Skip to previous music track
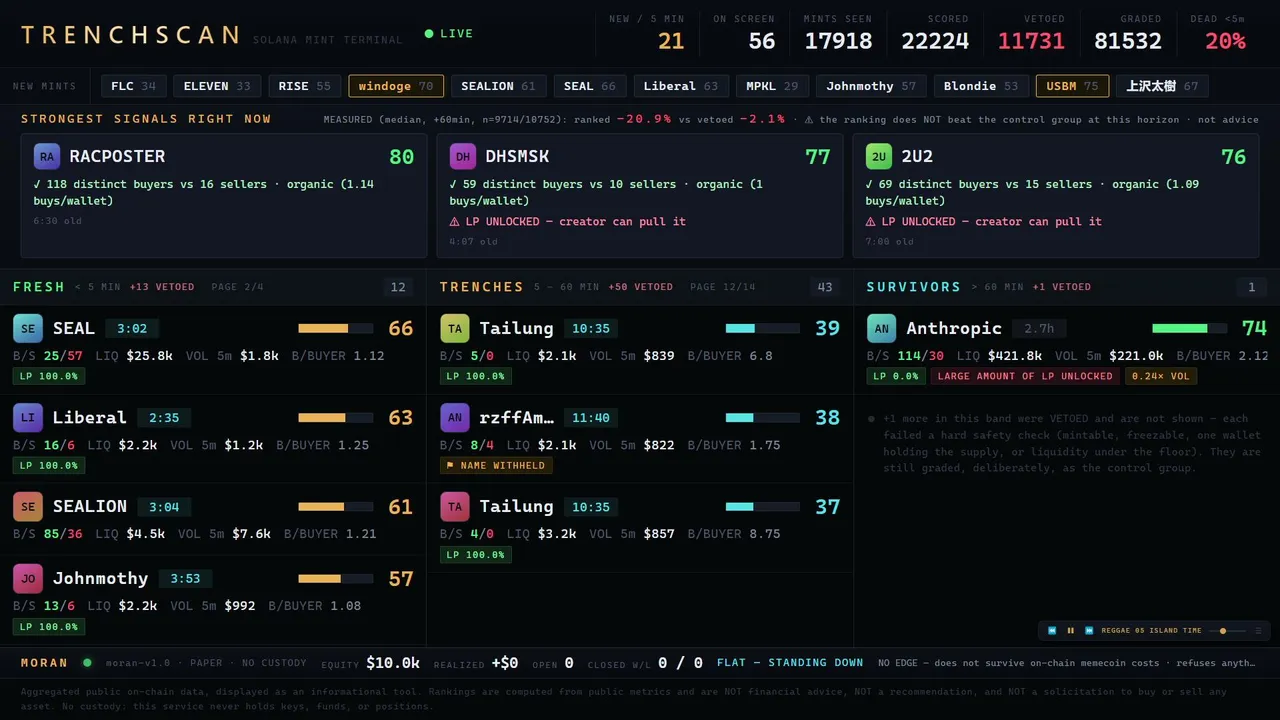Viewport: 1280px width, 720px height. click(x=1052, y=631)
